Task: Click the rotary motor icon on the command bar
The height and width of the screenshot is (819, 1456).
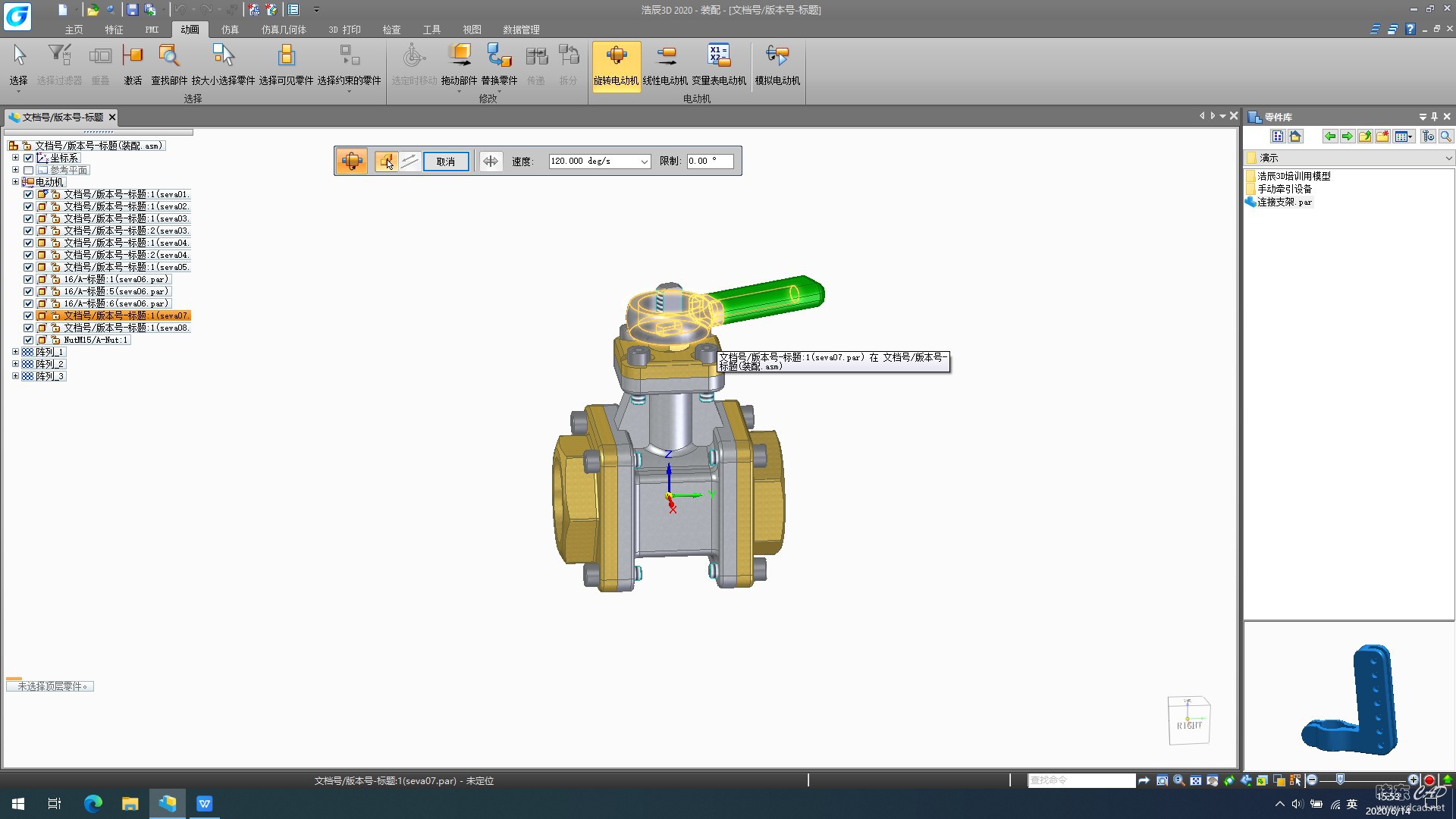Action: tap(352, 161)
